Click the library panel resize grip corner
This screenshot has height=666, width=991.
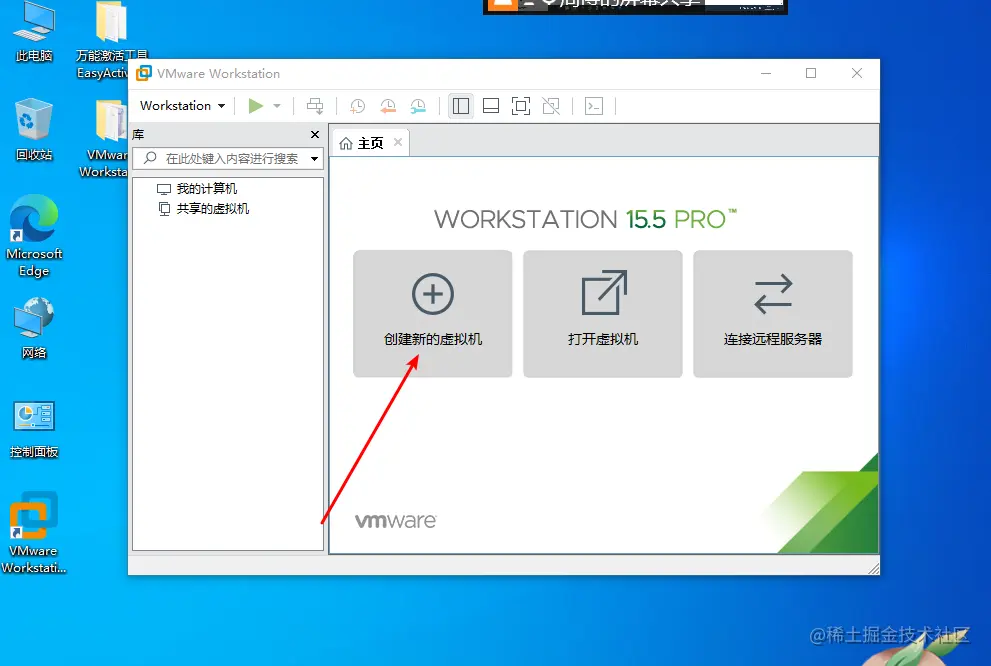pos(873,569)
